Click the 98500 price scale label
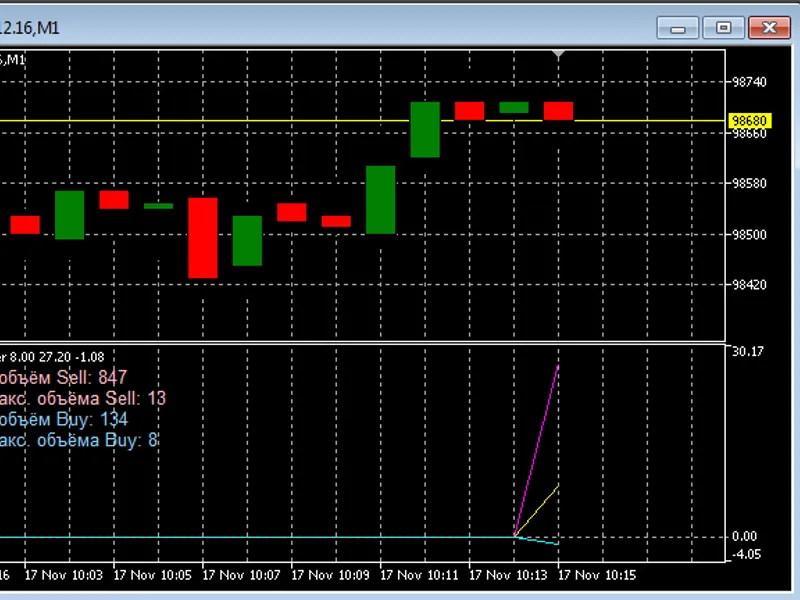The height and width of the screenshot is (600, 800). click(749, 235)
